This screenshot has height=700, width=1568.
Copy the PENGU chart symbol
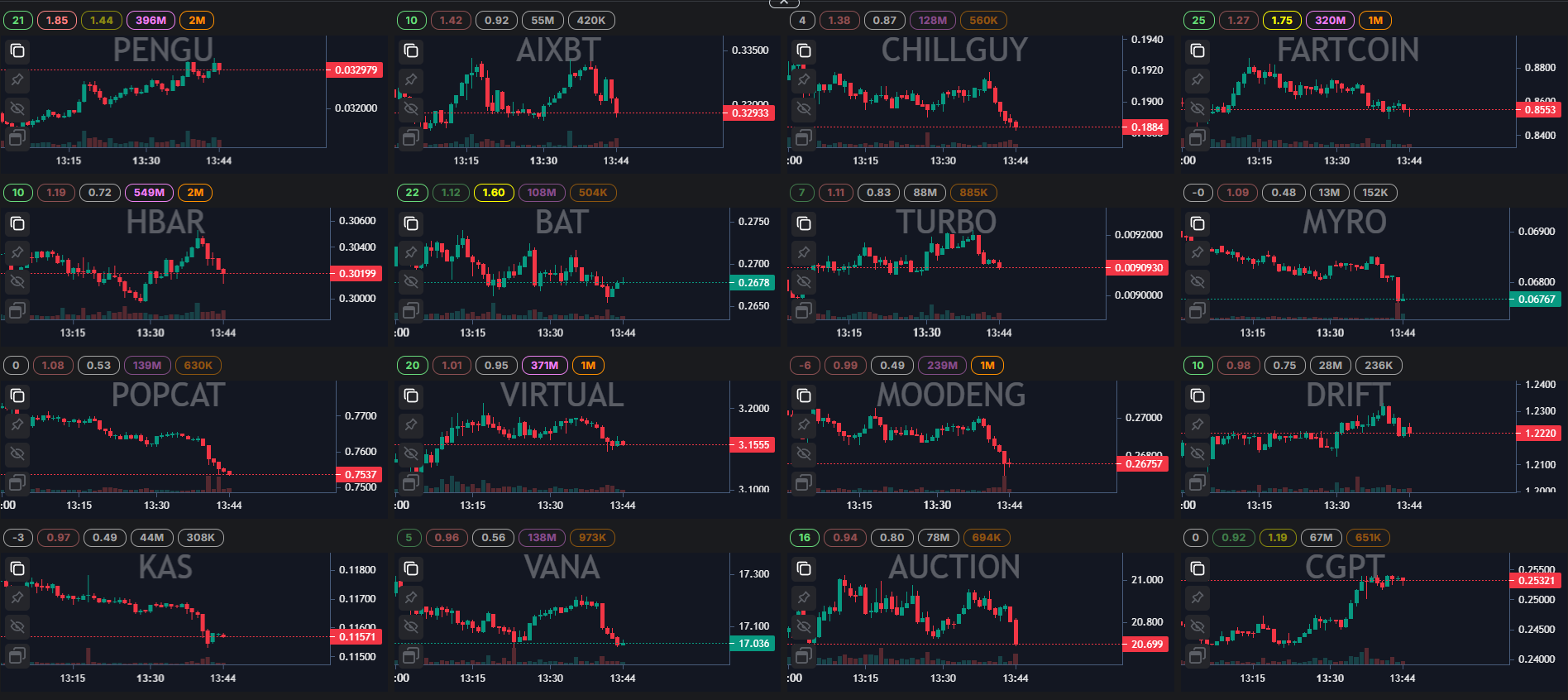click(17, 51)
